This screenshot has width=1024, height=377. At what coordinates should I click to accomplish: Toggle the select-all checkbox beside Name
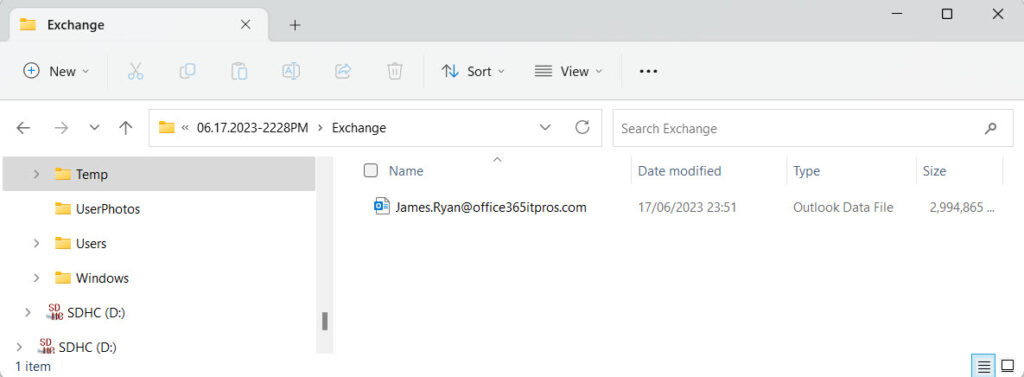371,171
